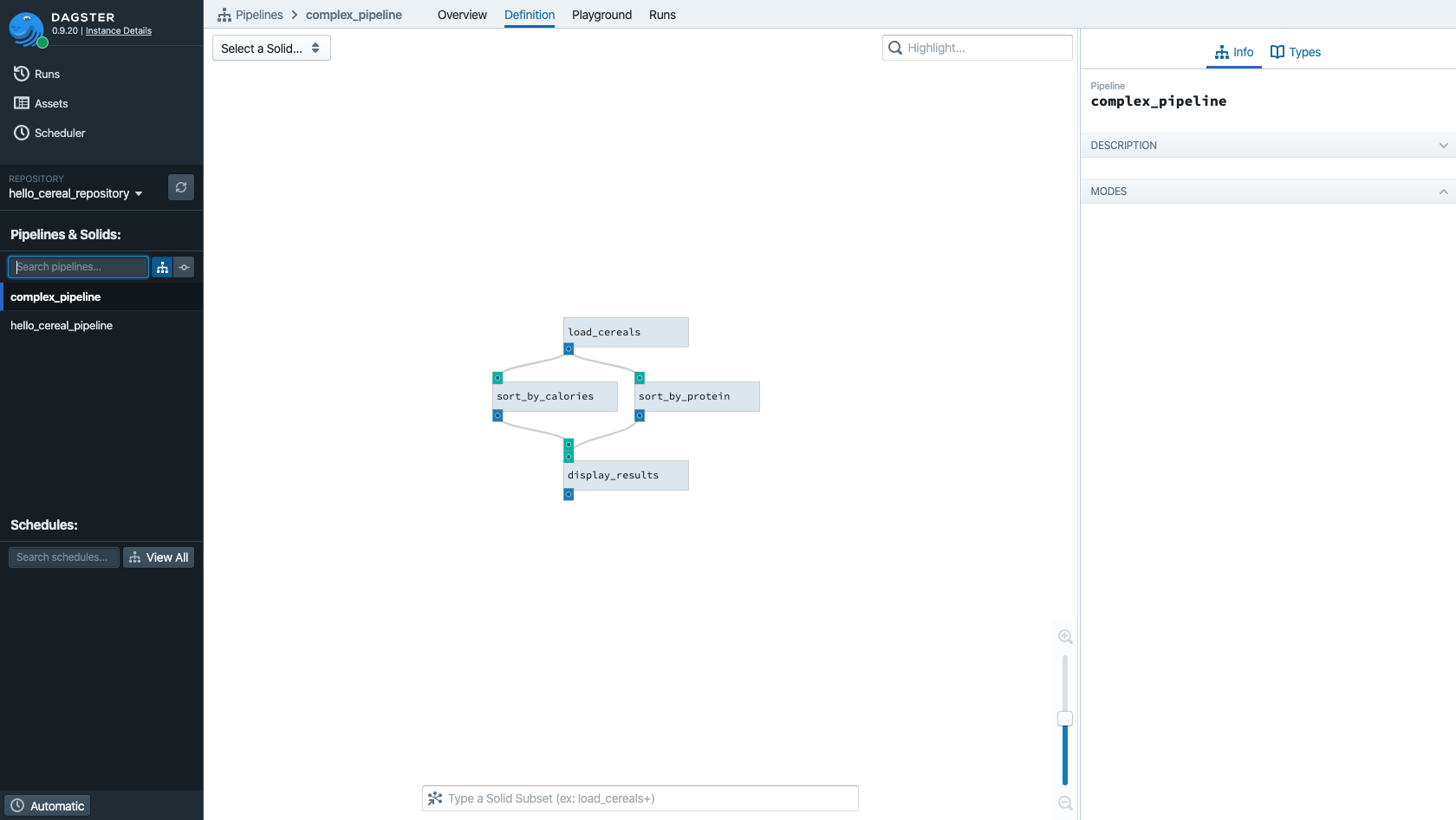Toggle pipelines view icon
Image resolution: width=1456 pixels, height=820 pixels.
(x=162, y=267)
